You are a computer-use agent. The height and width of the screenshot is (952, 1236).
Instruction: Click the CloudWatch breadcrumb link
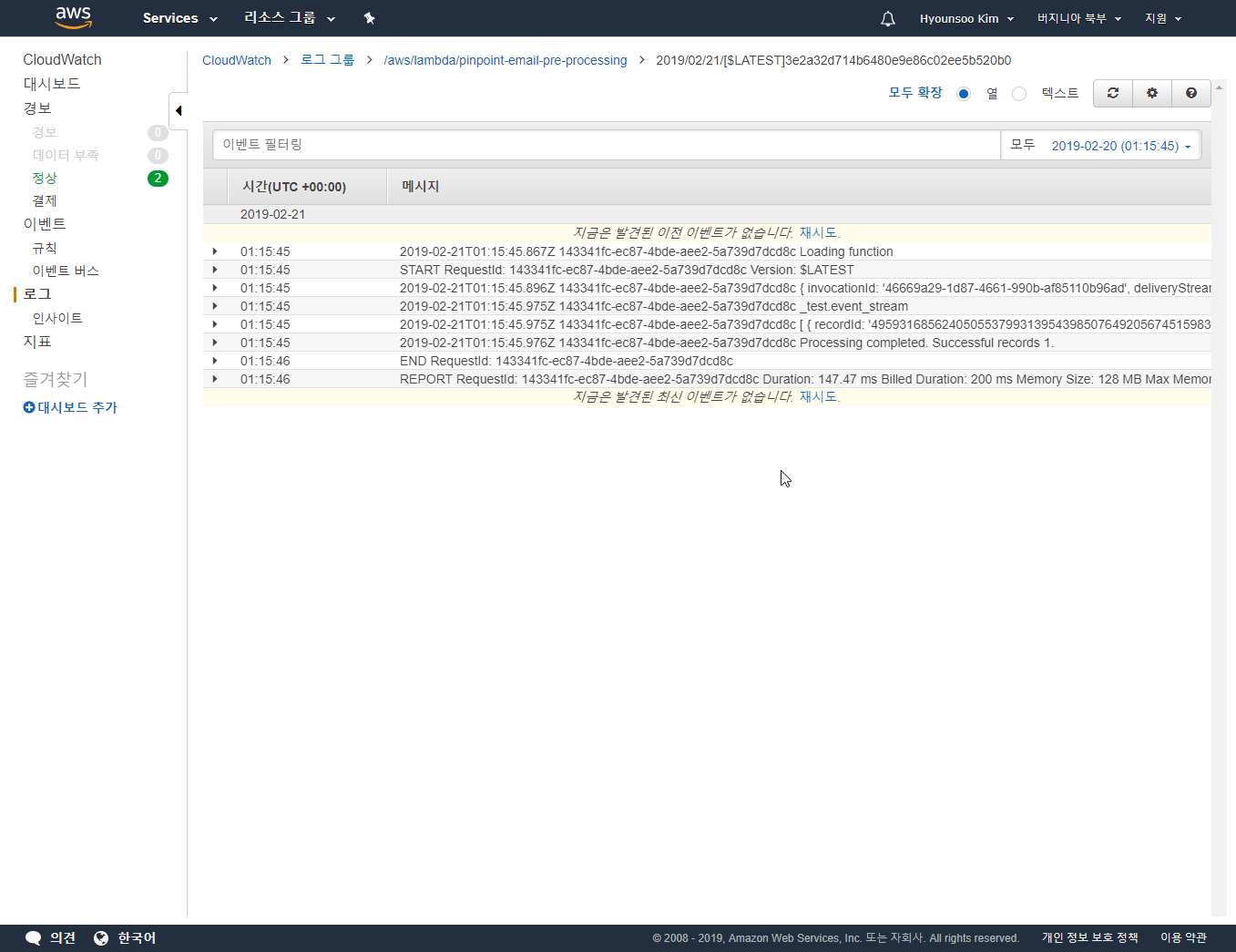click(237, 60)
